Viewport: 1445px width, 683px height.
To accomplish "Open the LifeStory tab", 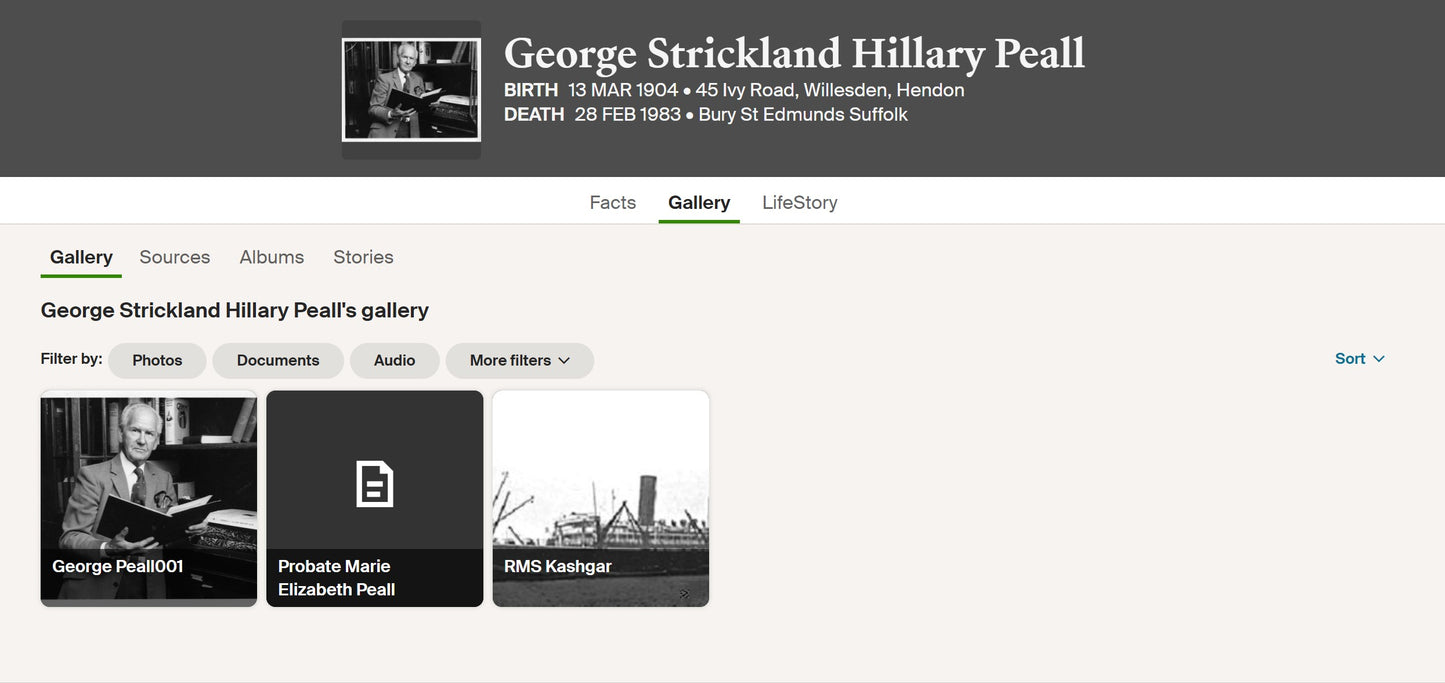I will (x=800, y=202).
